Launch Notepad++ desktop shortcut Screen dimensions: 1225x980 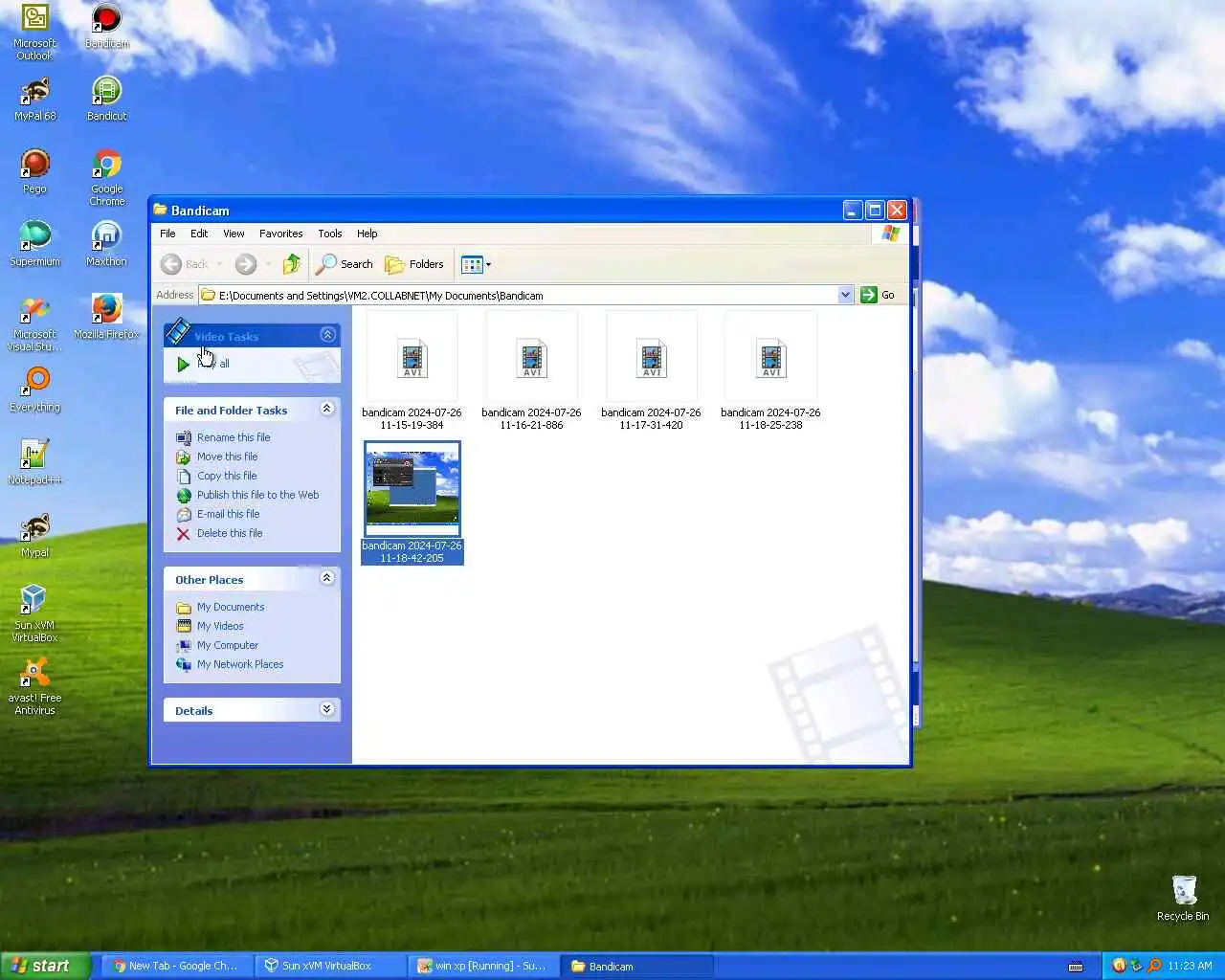[x=34, y=463]
